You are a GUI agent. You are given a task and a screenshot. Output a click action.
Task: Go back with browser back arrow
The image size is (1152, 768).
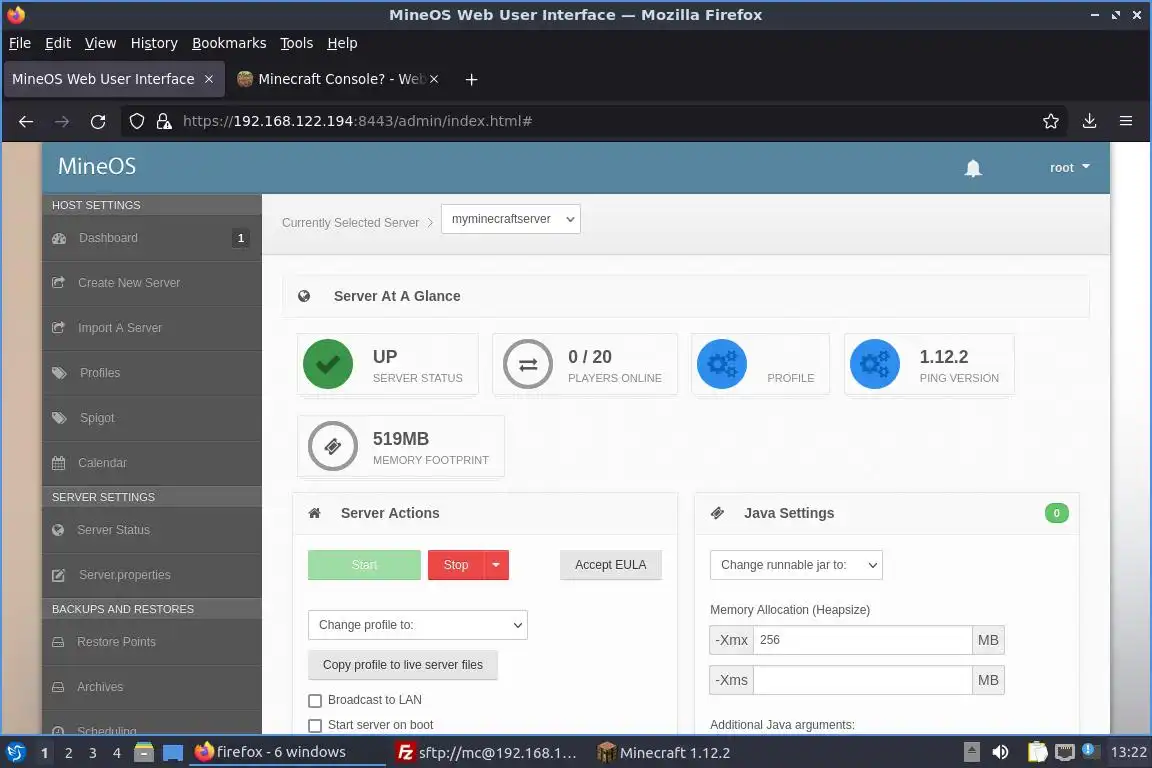coord(26,121)
